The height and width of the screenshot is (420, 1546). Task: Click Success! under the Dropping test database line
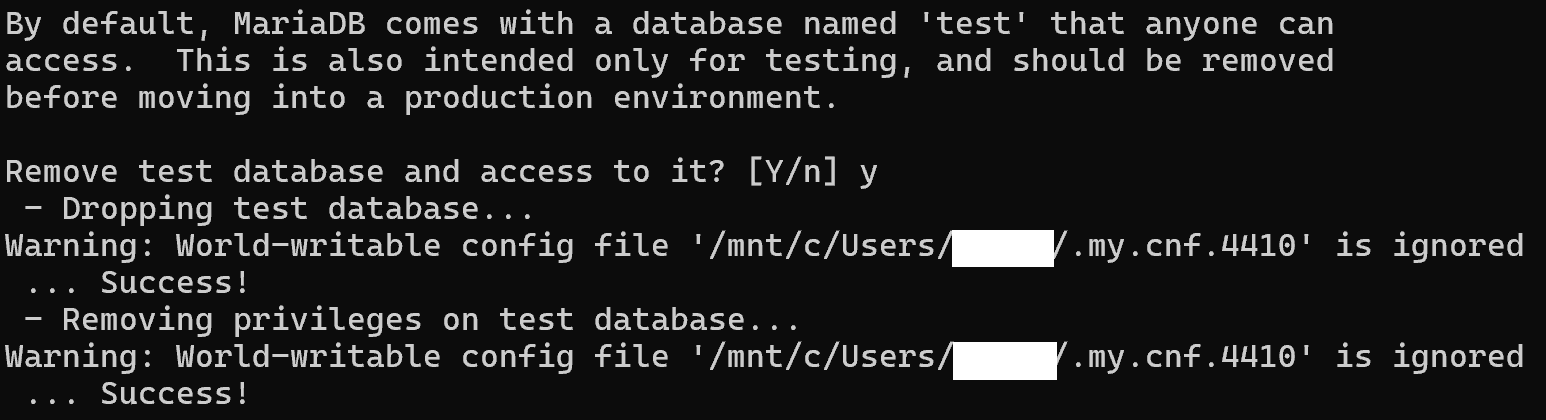174,283
